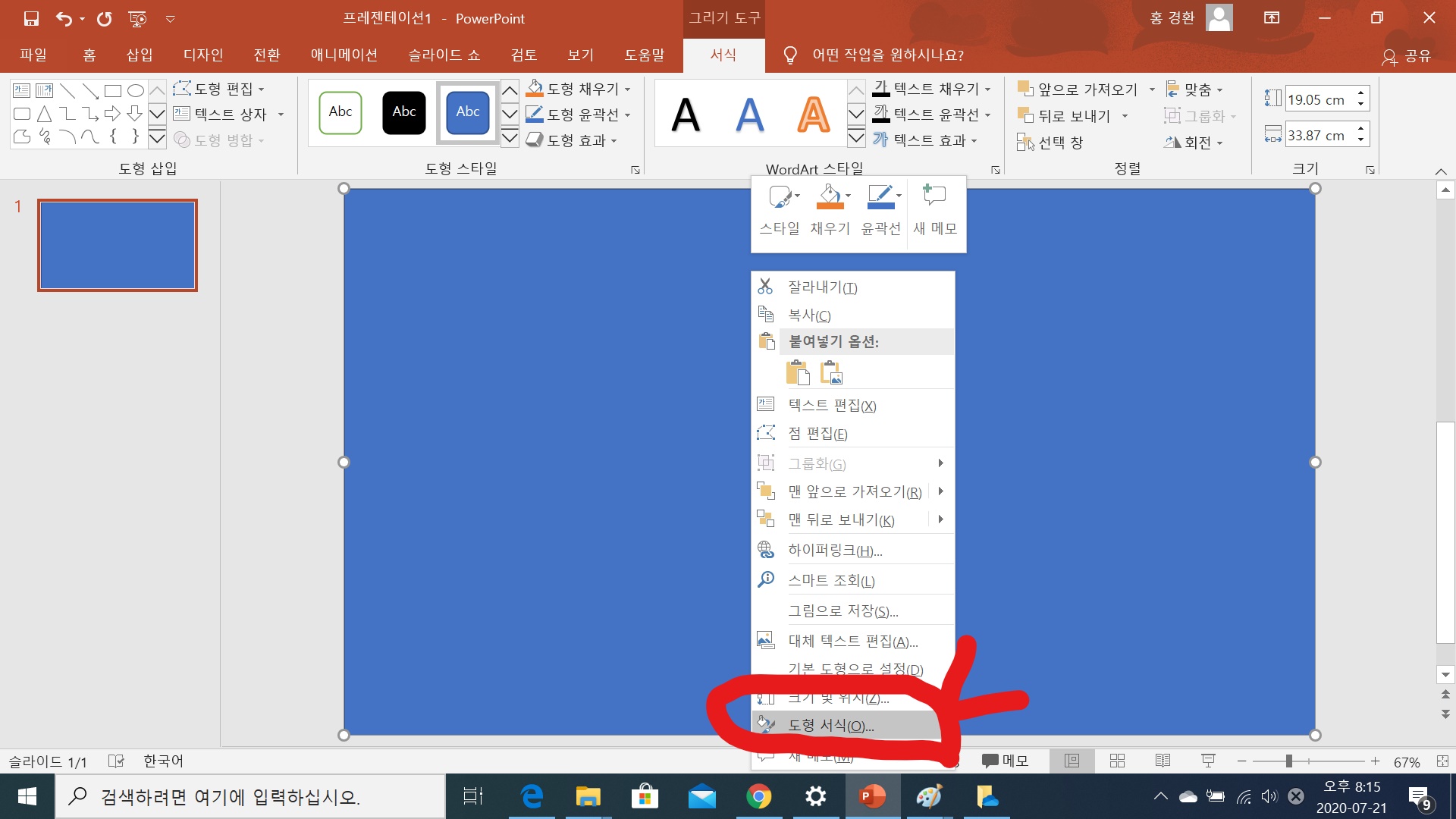Open the Design (디자인) ribbon tab
Screen dimensions: 1456x819
click(x=203, y=55)
